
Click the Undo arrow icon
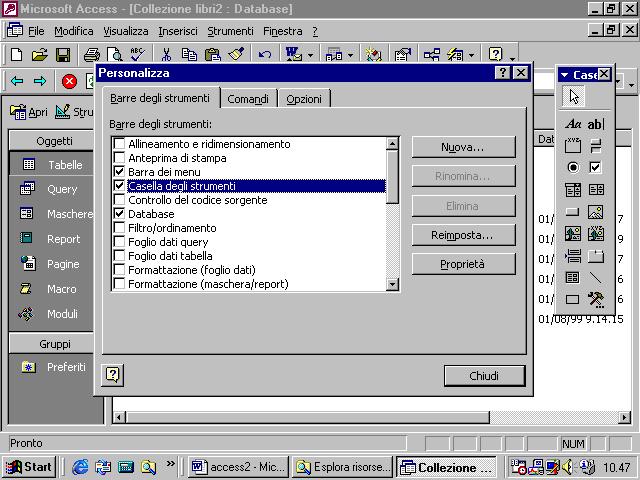[265, 55]
